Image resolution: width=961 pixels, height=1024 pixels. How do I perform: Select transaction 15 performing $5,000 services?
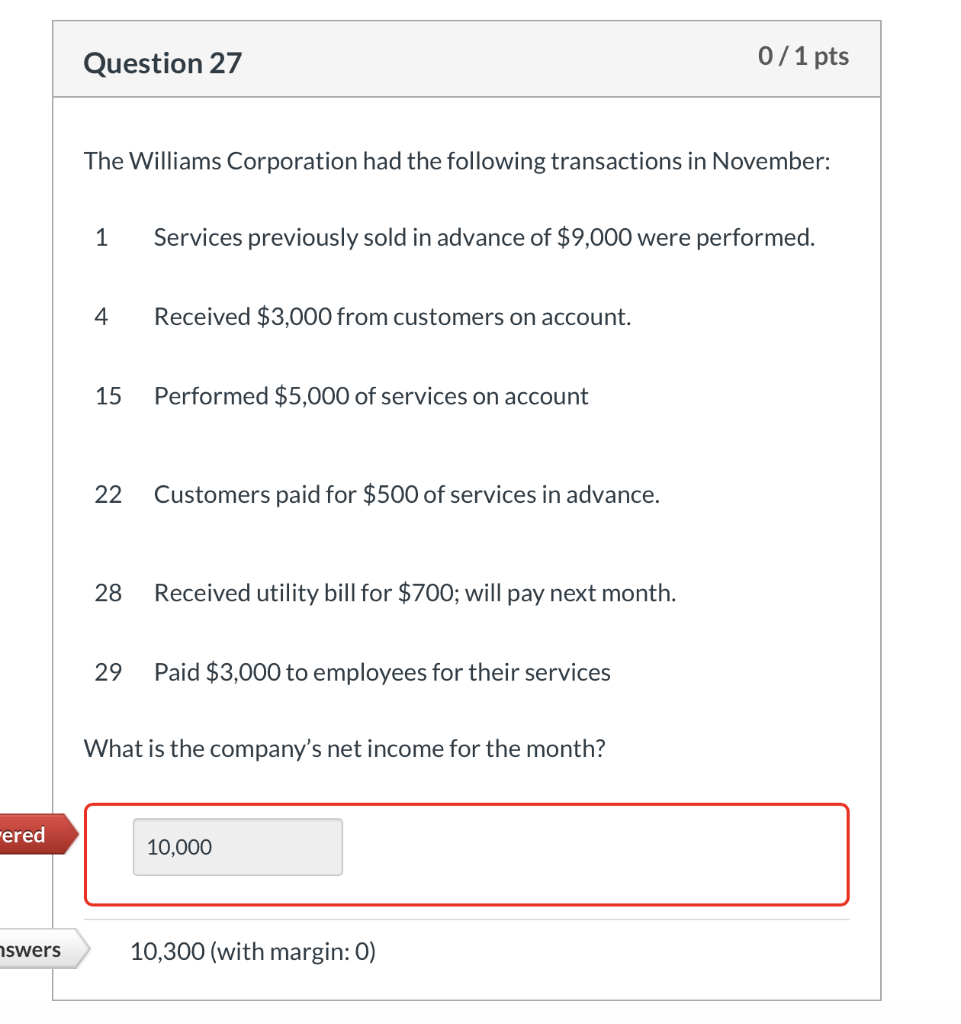(x=370, y=396)
